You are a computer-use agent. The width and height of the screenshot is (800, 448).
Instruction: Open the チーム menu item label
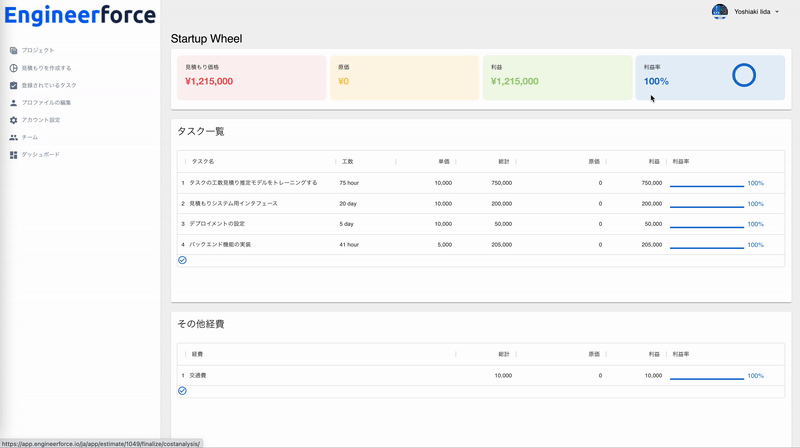coord(30,137)
